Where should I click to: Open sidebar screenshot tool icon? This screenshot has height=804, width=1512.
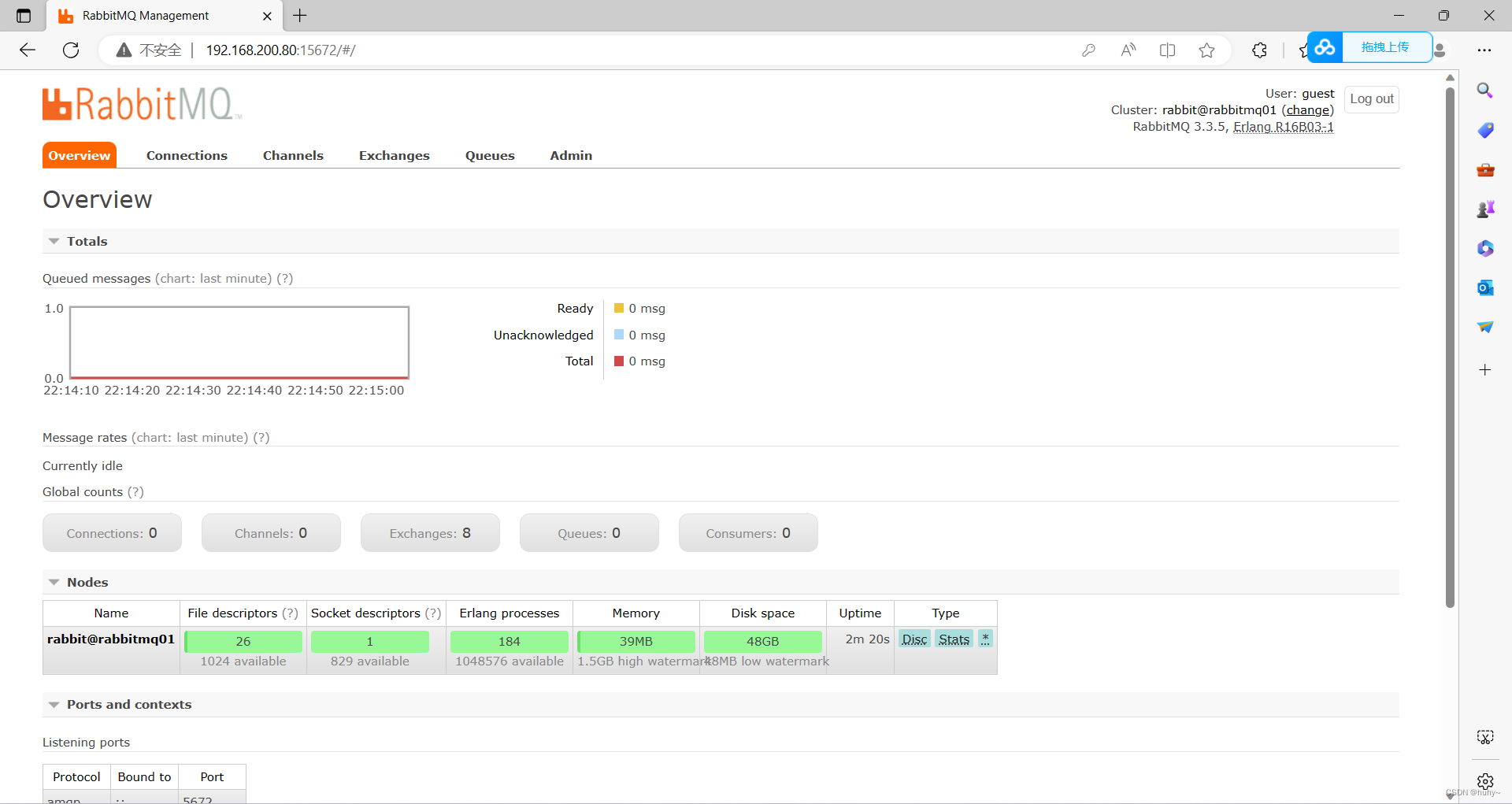click(x=1485, y=737)
